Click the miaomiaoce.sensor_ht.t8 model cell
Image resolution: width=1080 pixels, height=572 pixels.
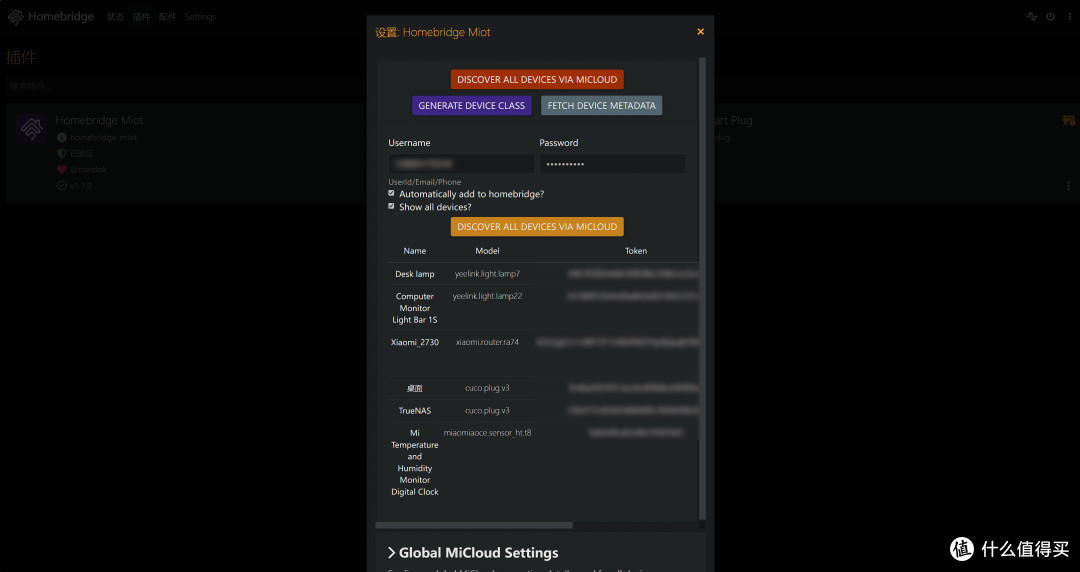487,433
